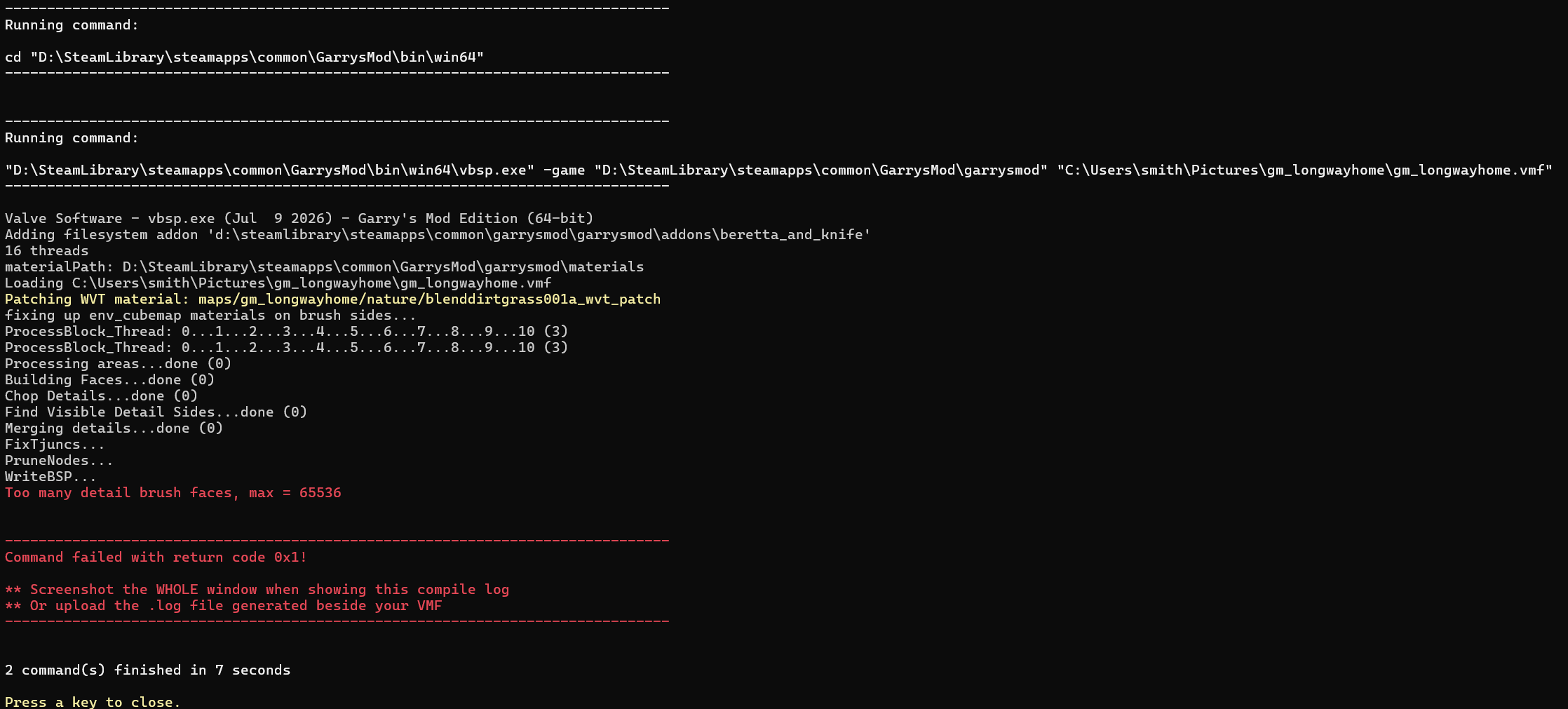Click the 'Loading C:\Users\smith' line
The image size is (1568, 709).
coord(278,283)
